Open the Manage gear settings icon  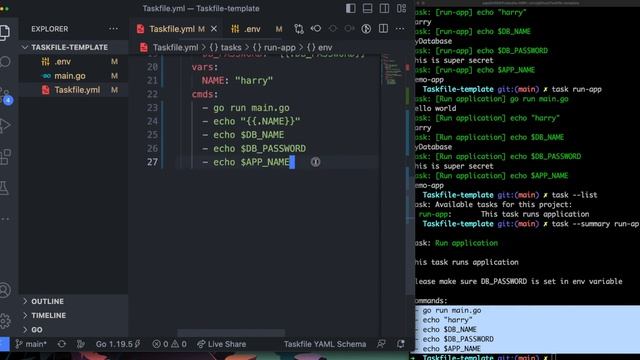tap(5, 321)
